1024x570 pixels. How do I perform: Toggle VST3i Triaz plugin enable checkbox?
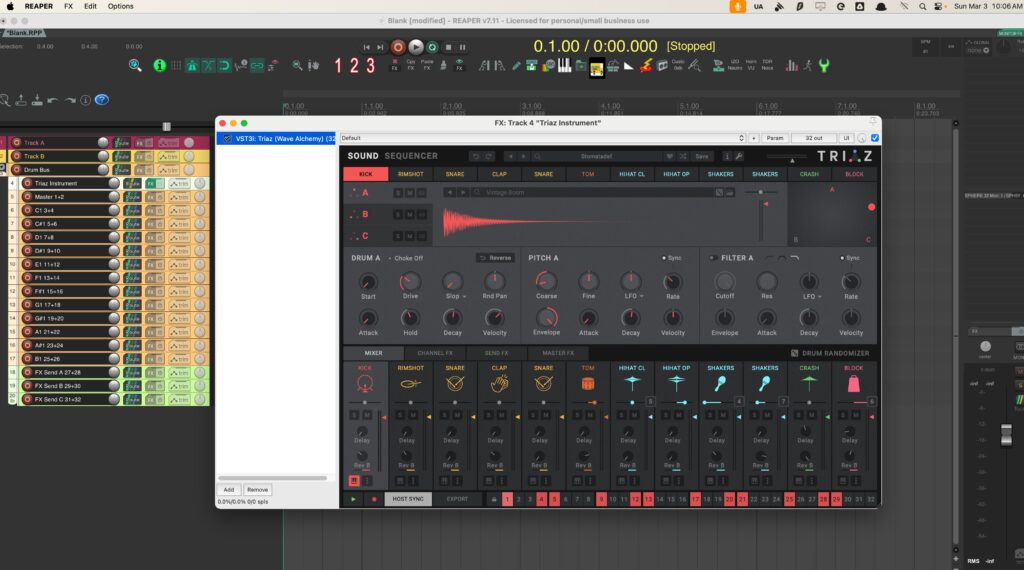227,138
